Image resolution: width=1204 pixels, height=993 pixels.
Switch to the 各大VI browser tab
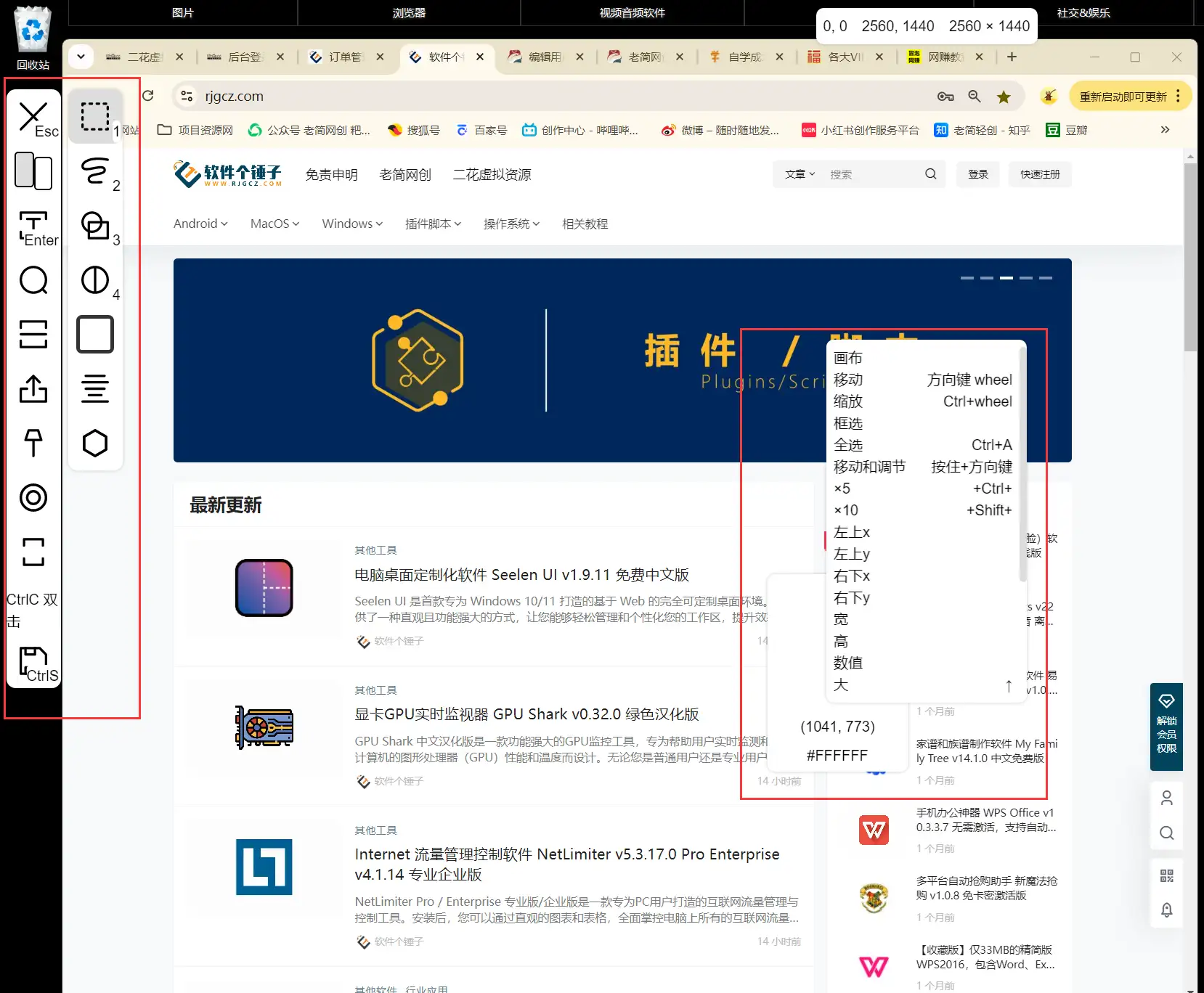coord(845,57)
